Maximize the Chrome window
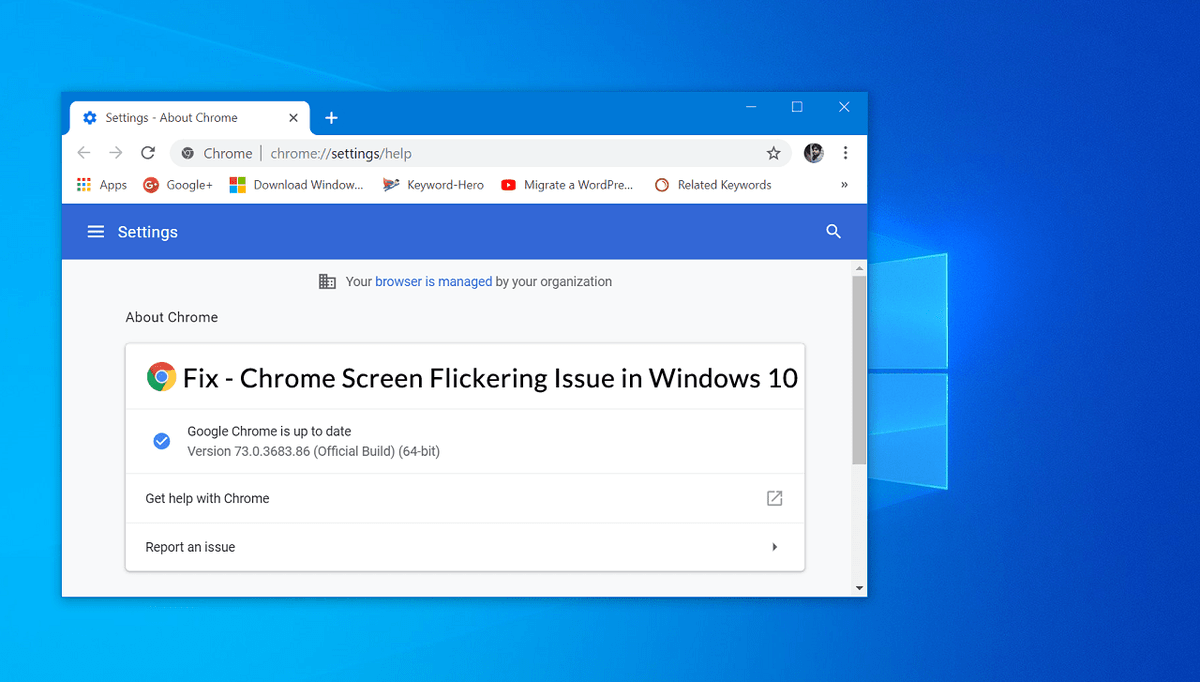1200x682 pixels. (797, 107)
